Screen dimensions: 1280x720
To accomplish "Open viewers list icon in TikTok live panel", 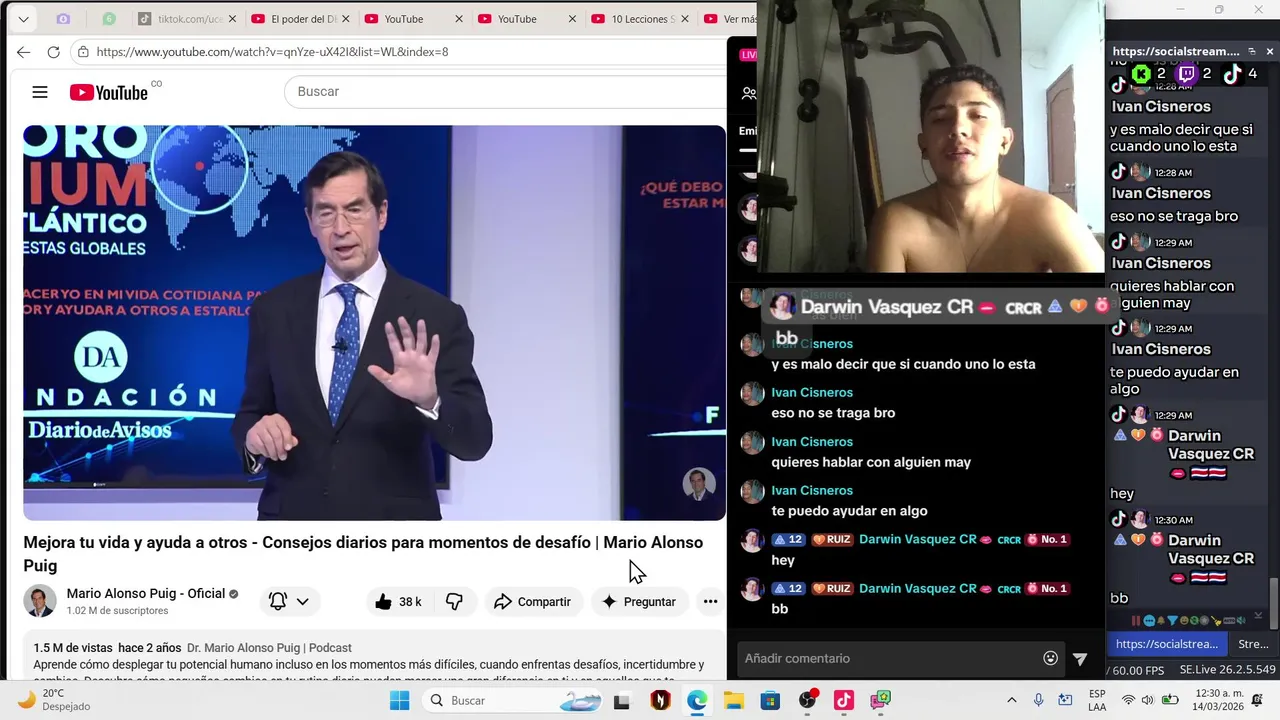I will tap(749, 94).
